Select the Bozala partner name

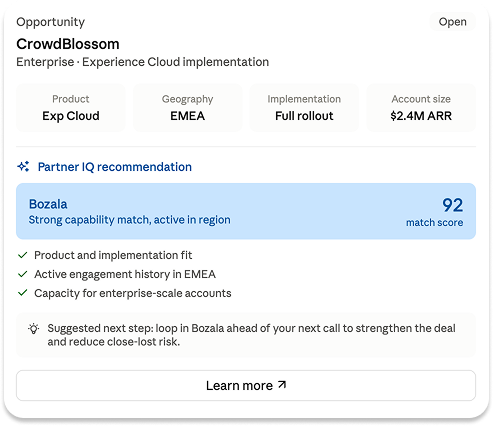pos(48,204)
